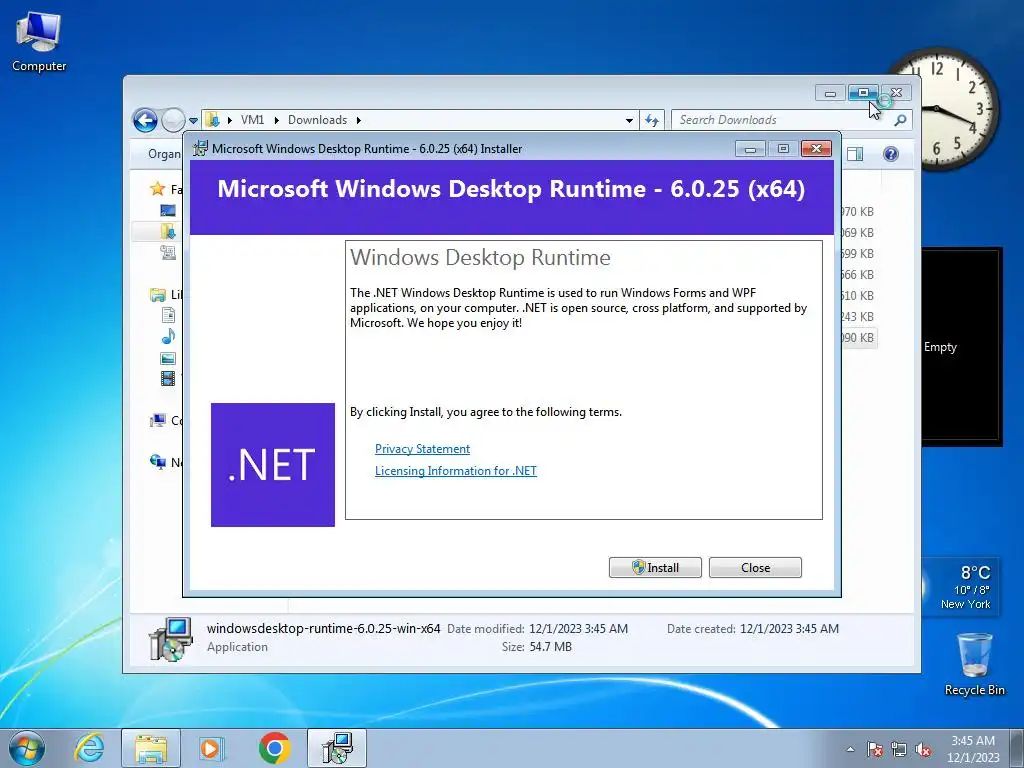Open the Computer desktop icon
1024x768 pixels.
point(39,42)
